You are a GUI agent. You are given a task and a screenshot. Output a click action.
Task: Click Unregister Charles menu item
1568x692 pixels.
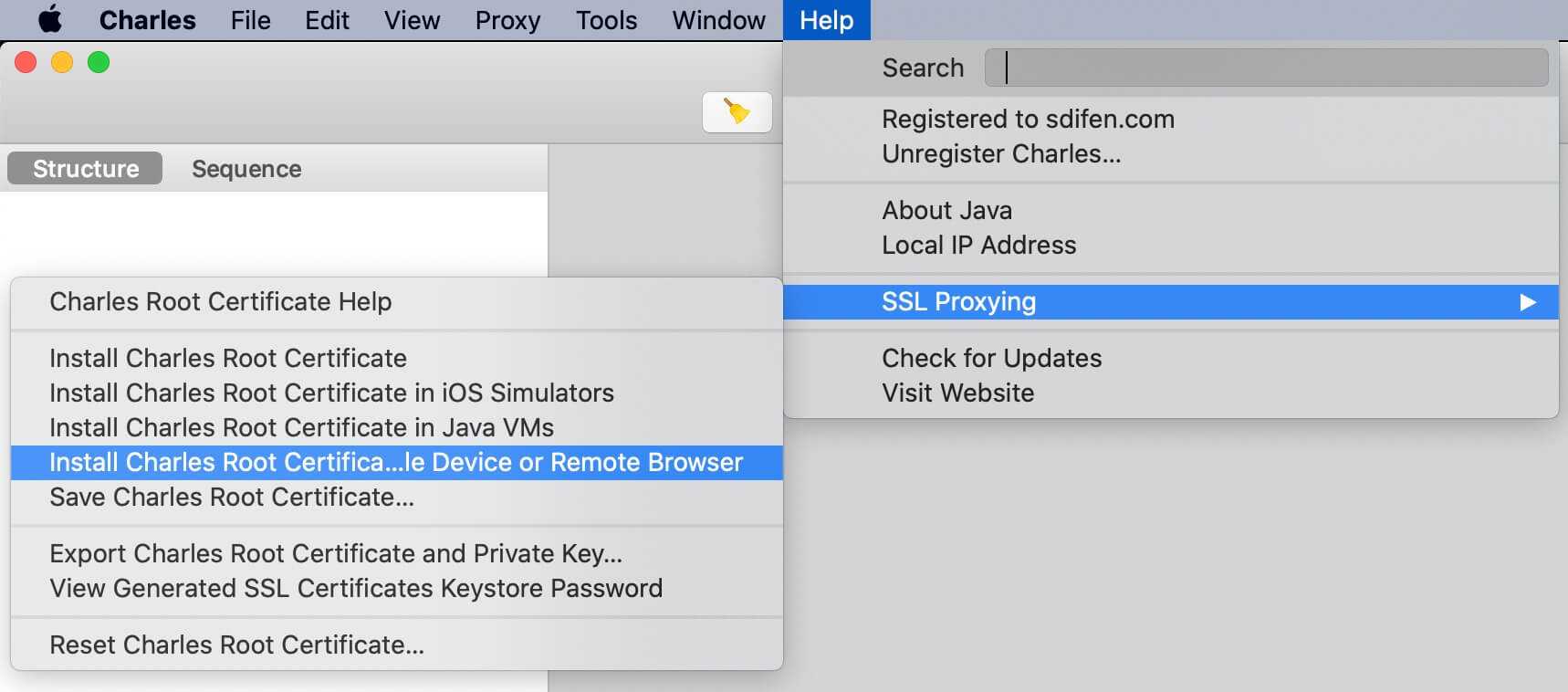(1000, 153)
